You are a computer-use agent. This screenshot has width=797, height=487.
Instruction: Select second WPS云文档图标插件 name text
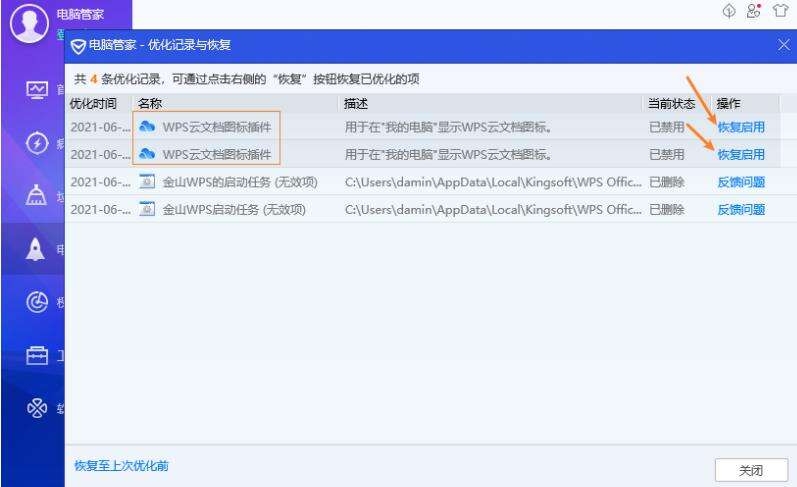(x=217, y=155)
